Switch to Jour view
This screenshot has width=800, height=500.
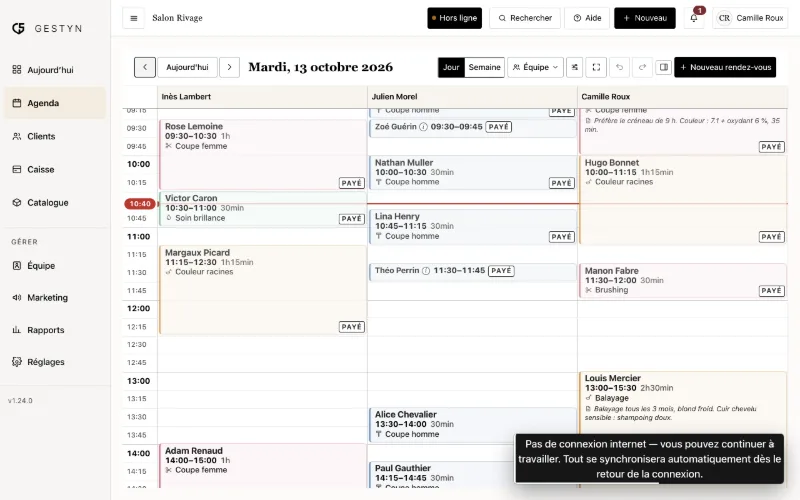451,67
